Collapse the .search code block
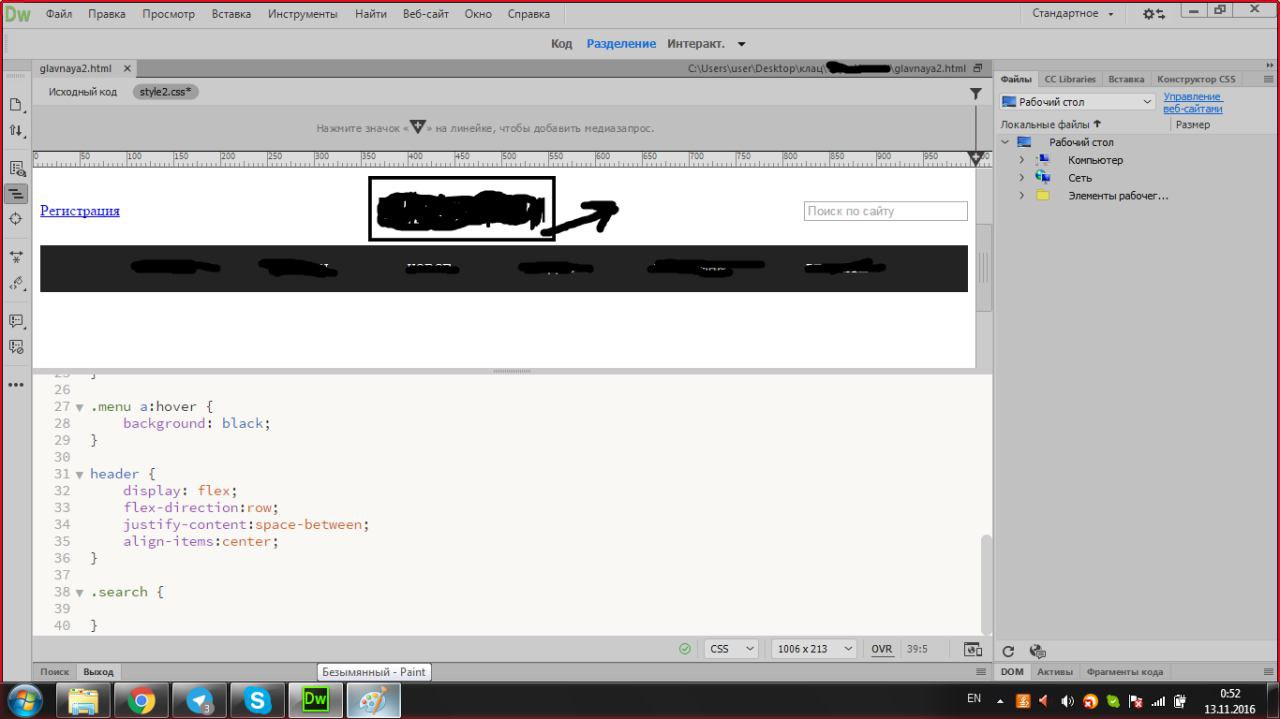 79,592
